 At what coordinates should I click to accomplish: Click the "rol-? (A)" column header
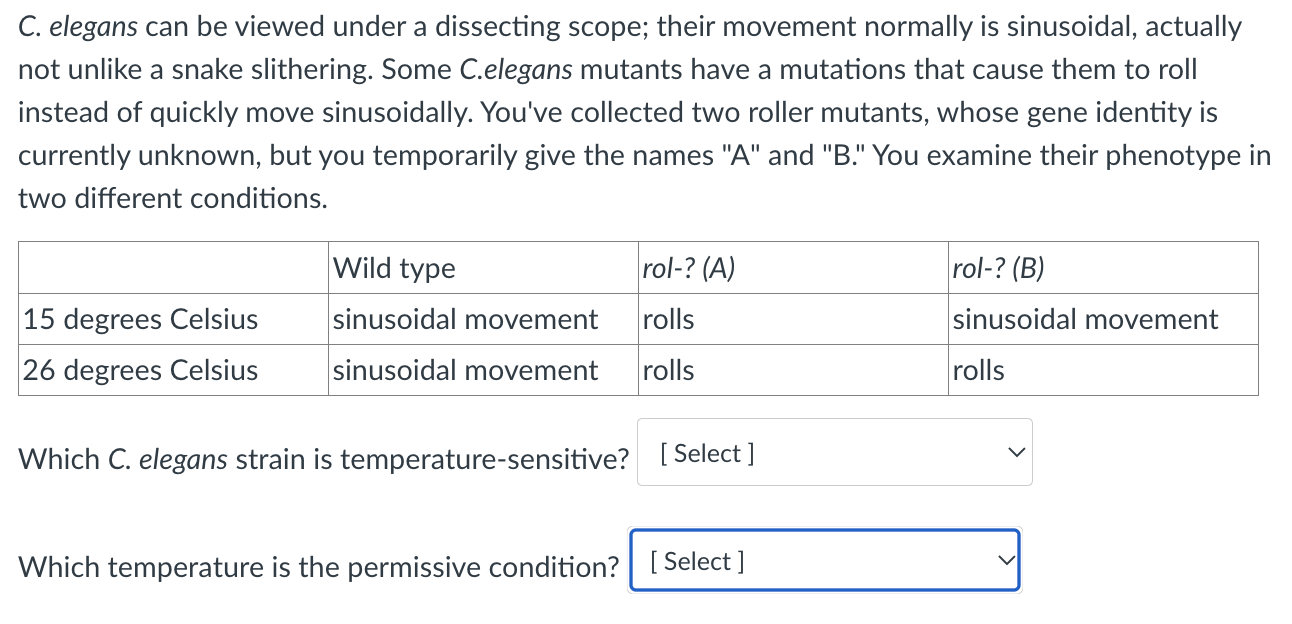(x=793, y=268)
